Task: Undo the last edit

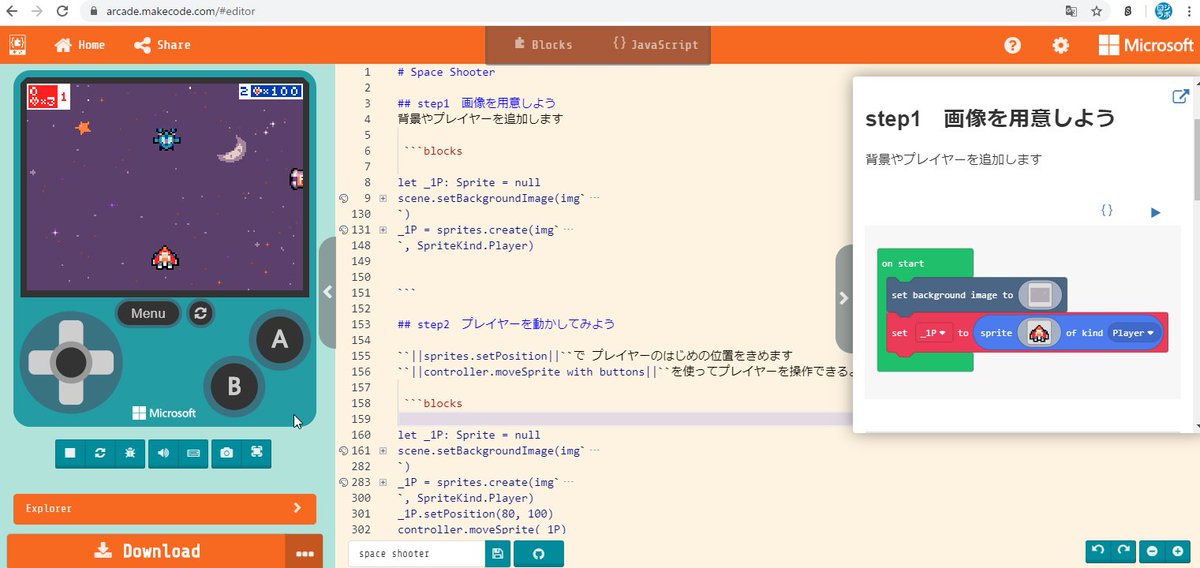Action: click(1098, 550)
